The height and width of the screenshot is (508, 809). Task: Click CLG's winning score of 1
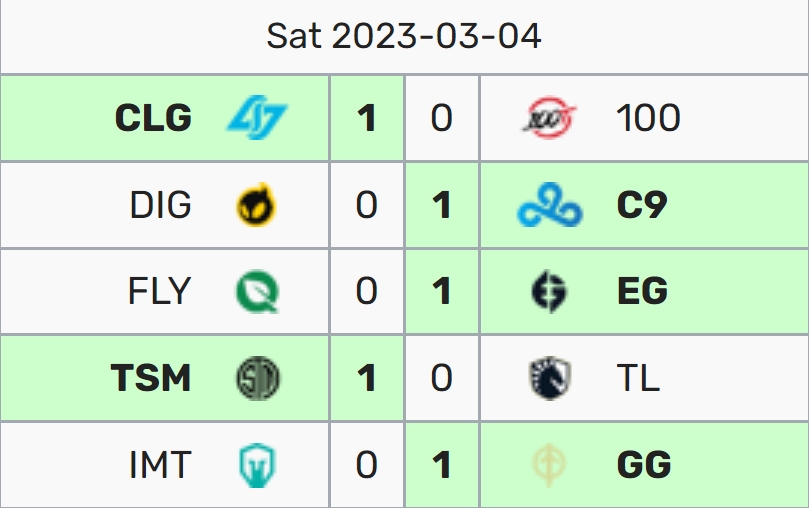(367, 118)
